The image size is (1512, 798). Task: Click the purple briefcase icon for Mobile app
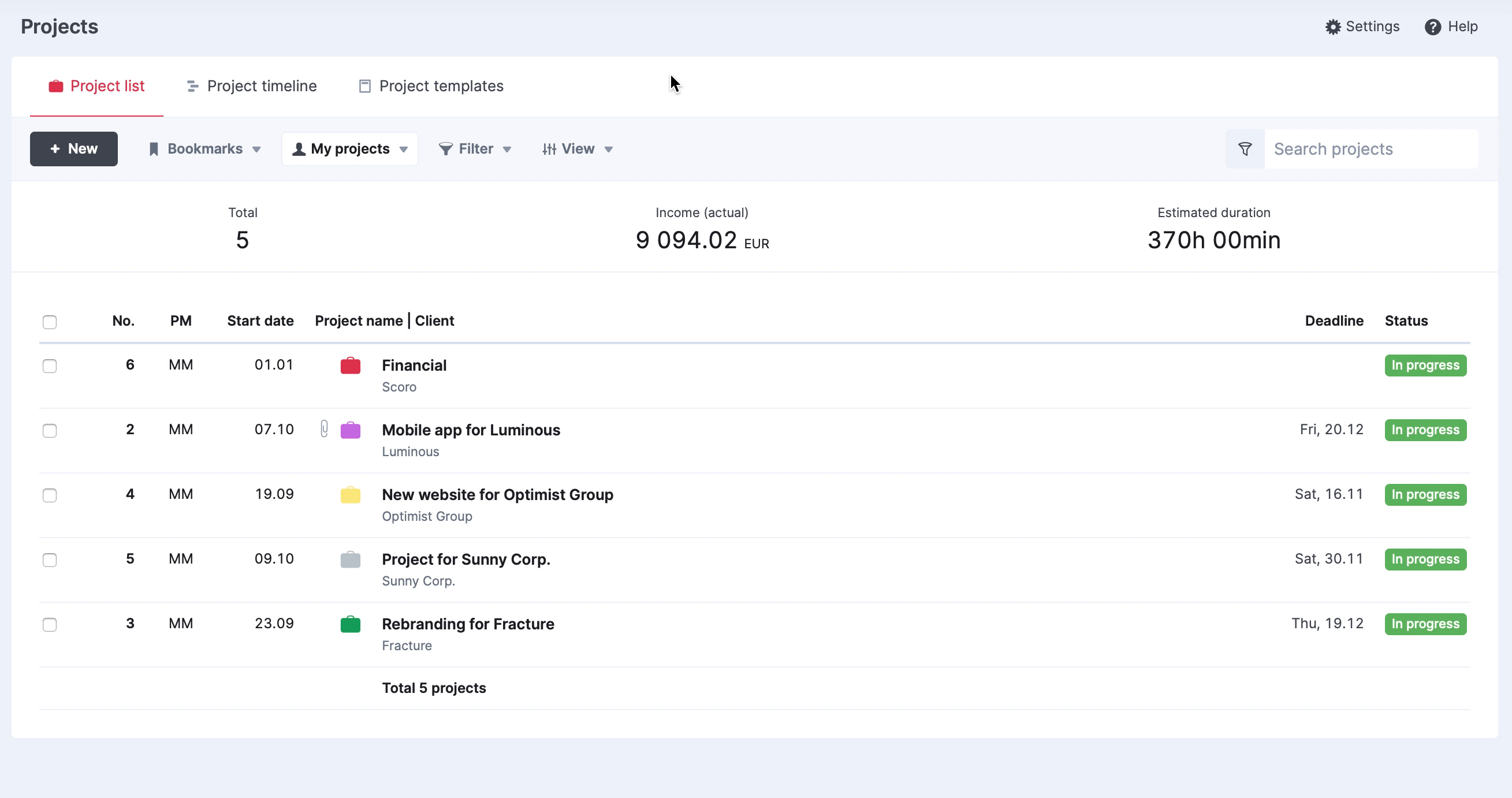[351, 430]
